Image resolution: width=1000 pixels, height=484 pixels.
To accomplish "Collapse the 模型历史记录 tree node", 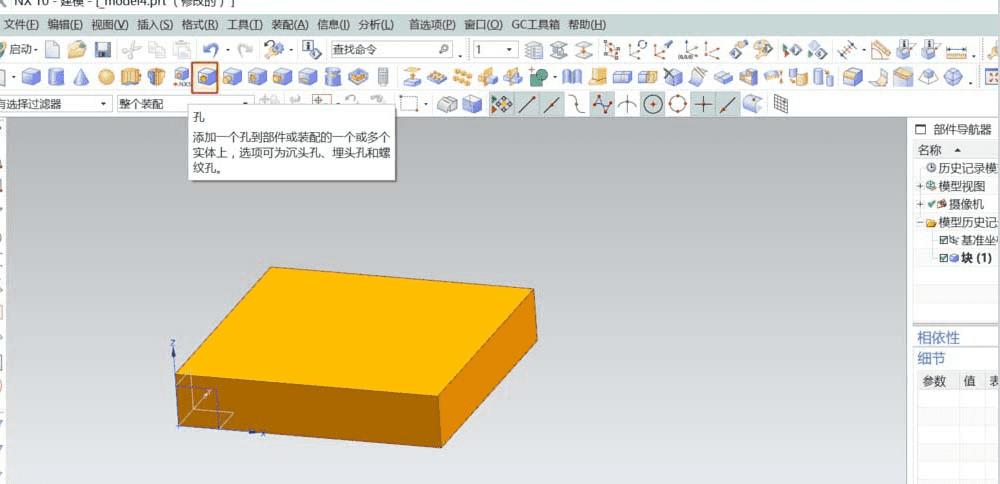I will 920,223.
